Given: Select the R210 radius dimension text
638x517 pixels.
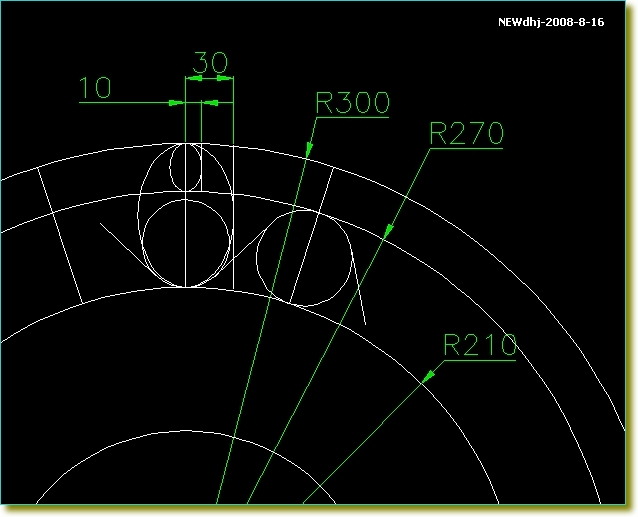Looking at the screenshot, I should (x=480, y=345).
